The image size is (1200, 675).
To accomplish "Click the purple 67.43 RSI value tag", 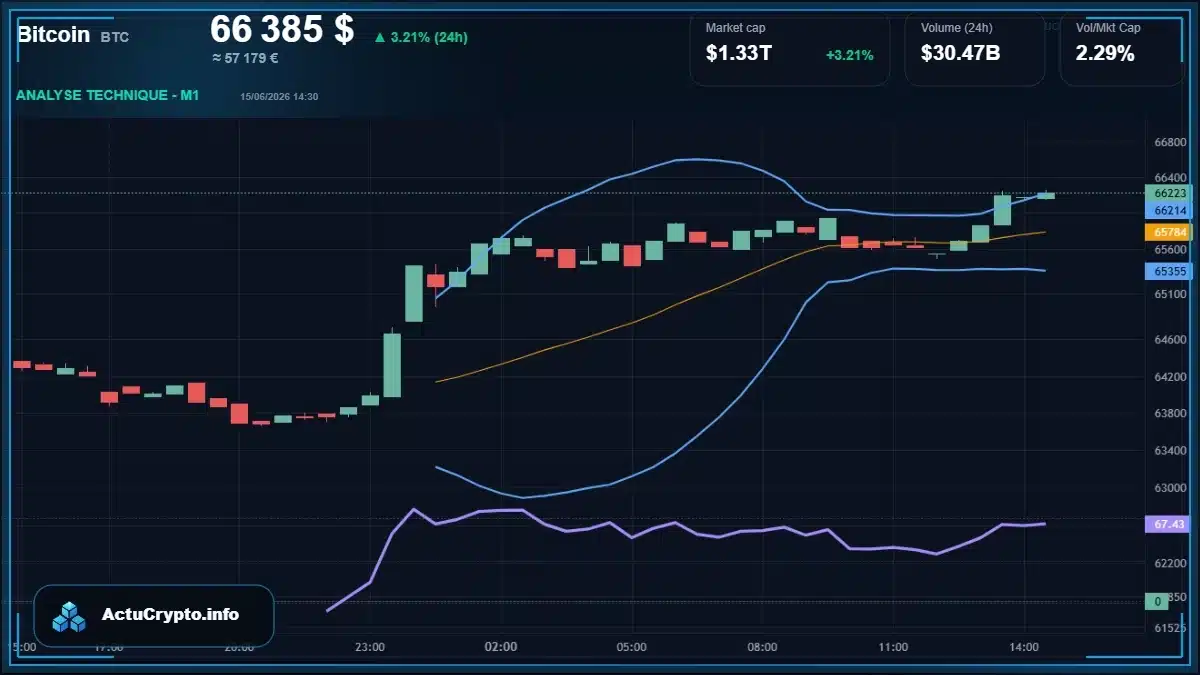I will click(1168, 524).
